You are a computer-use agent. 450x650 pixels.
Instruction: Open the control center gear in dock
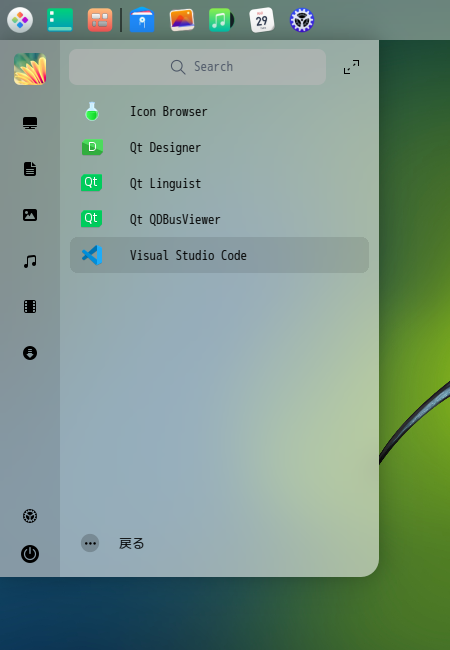coord(302,20)
